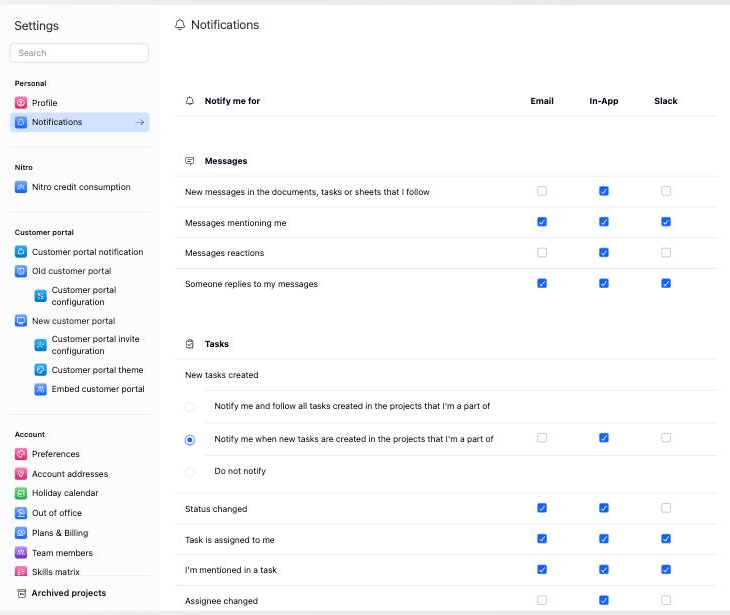Viewport: 730px width, 615px height.
Task: Enable Email for Messages reactions
Action: [x=542, y=252]
